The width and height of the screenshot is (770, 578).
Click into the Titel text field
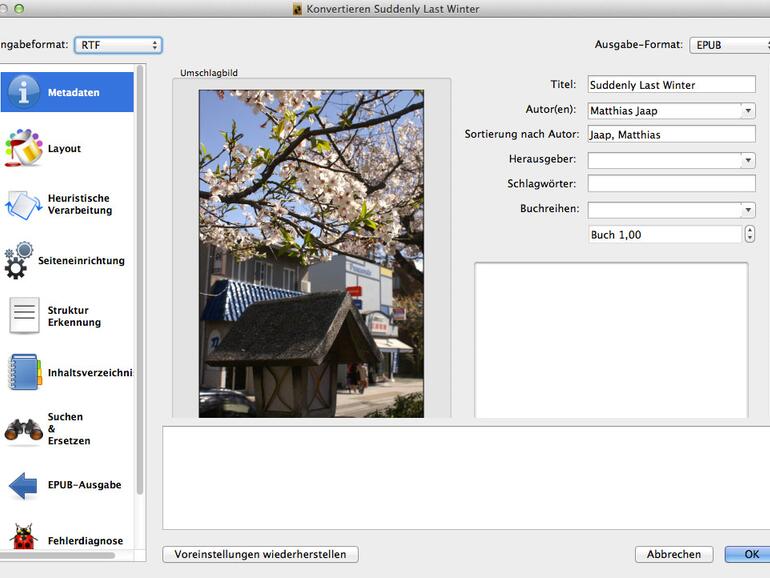point(670,85)
